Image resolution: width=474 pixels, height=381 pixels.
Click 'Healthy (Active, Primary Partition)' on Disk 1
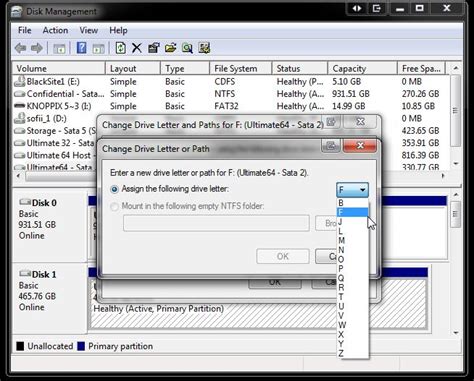(x=158, y=309)
